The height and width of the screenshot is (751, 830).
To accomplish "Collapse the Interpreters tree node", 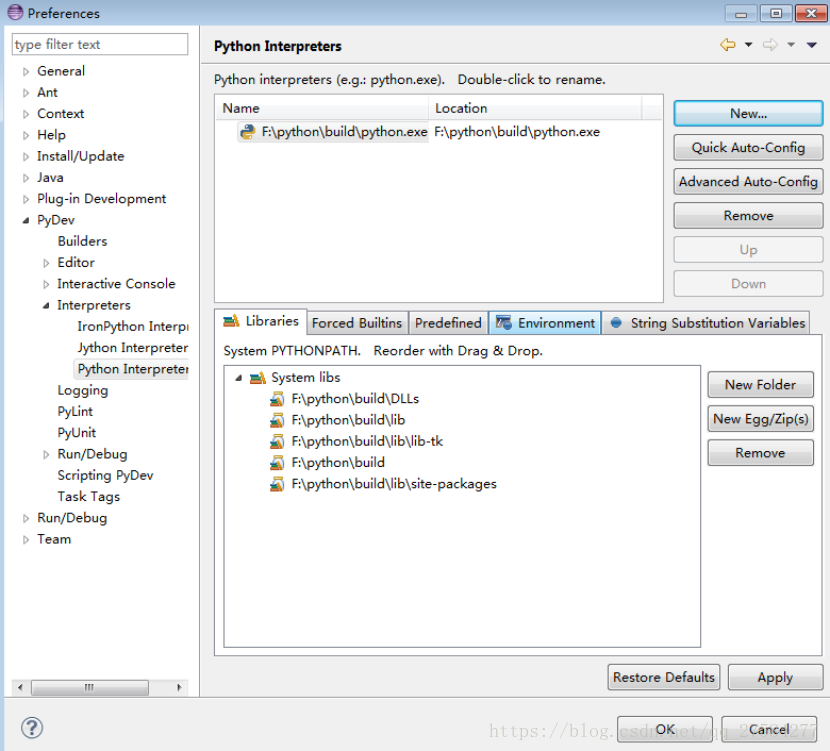I will 46,305.
